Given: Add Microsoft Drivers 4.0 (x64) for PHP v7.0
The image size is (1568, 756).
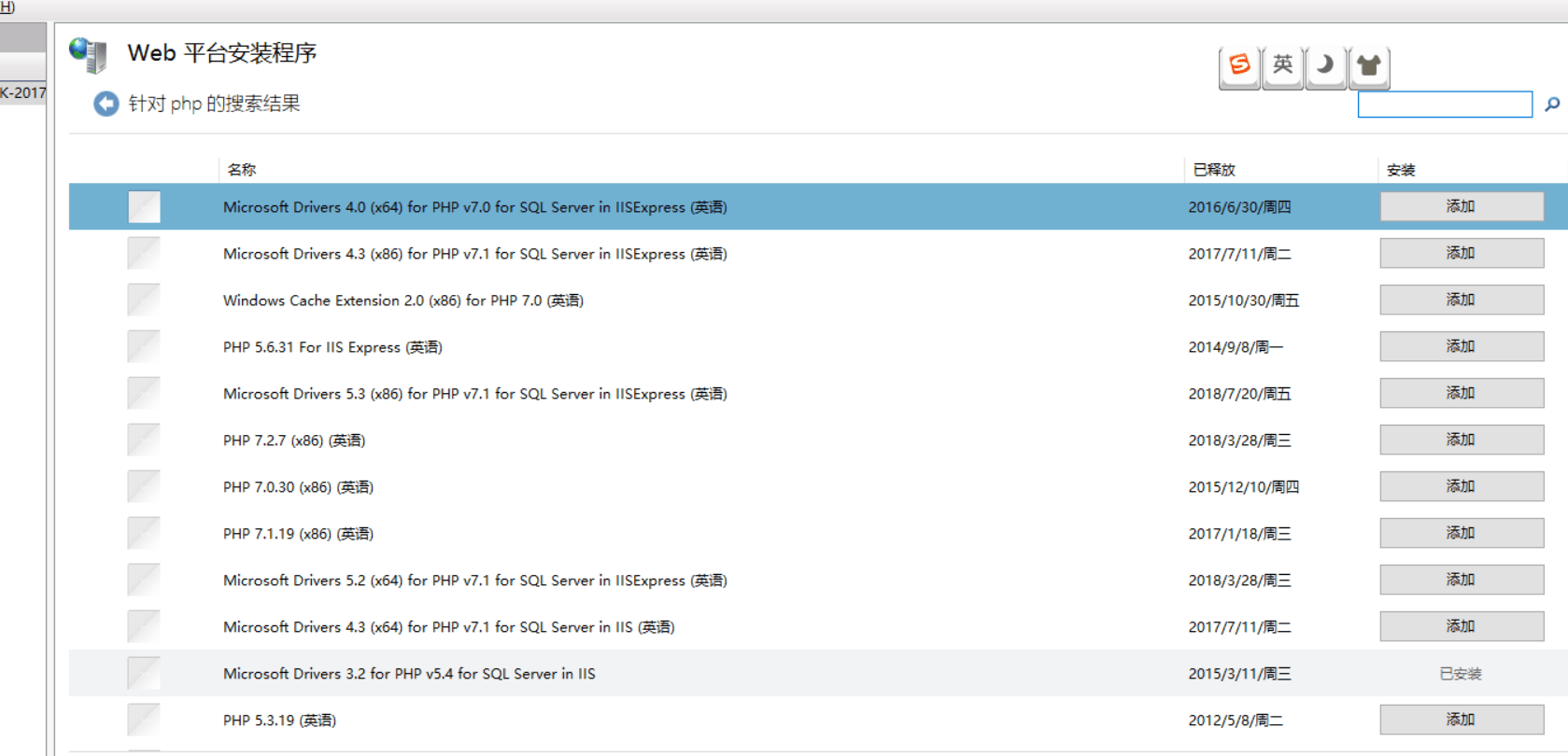Looking at the screenshot, I should [1462, 206].
